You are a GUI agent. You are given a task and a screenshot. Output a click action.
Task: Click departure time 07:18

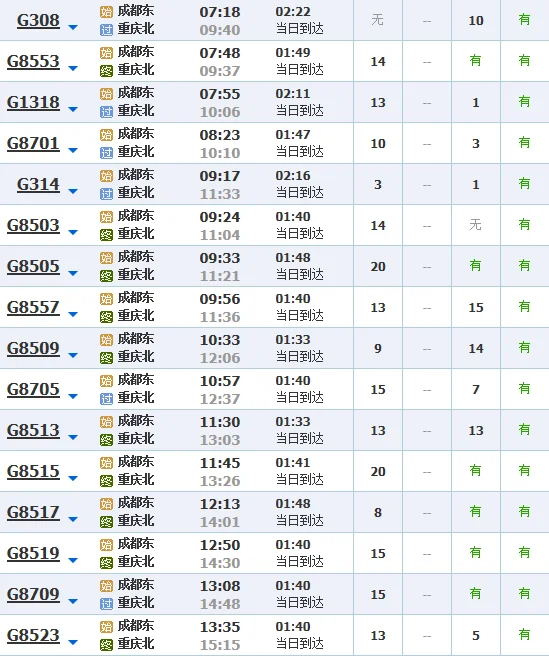[x=220, y=12]
